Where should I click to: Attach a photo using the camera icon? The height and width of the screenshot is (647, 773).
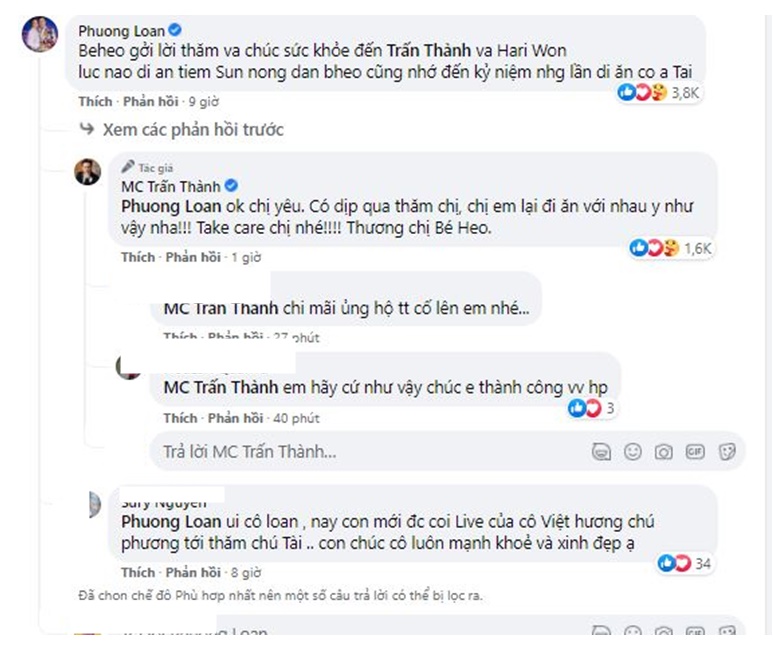click(663, 451)
